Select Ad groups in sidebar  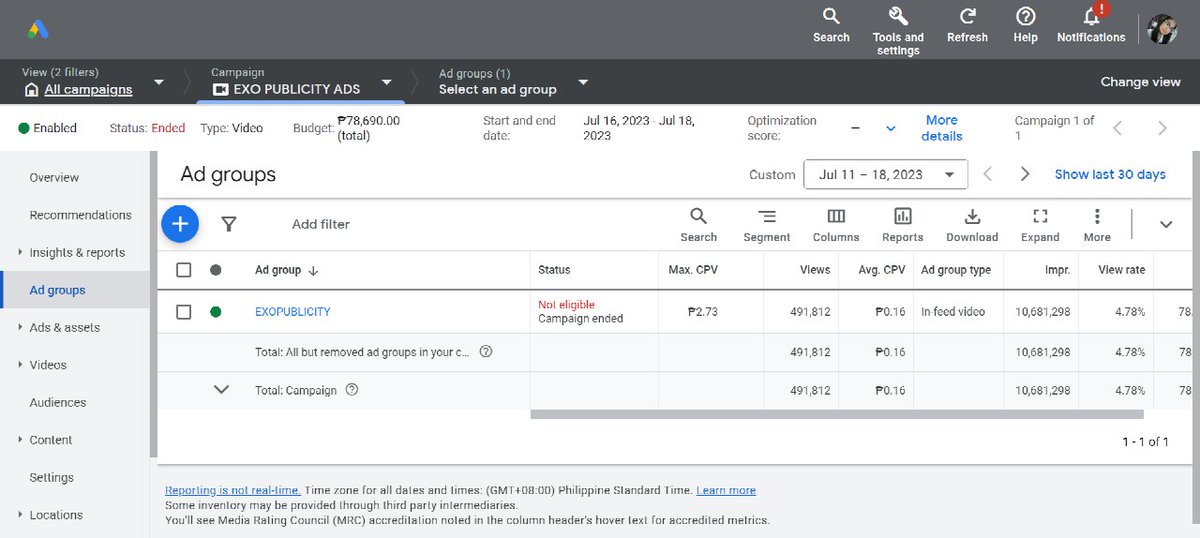coord(57,290)
